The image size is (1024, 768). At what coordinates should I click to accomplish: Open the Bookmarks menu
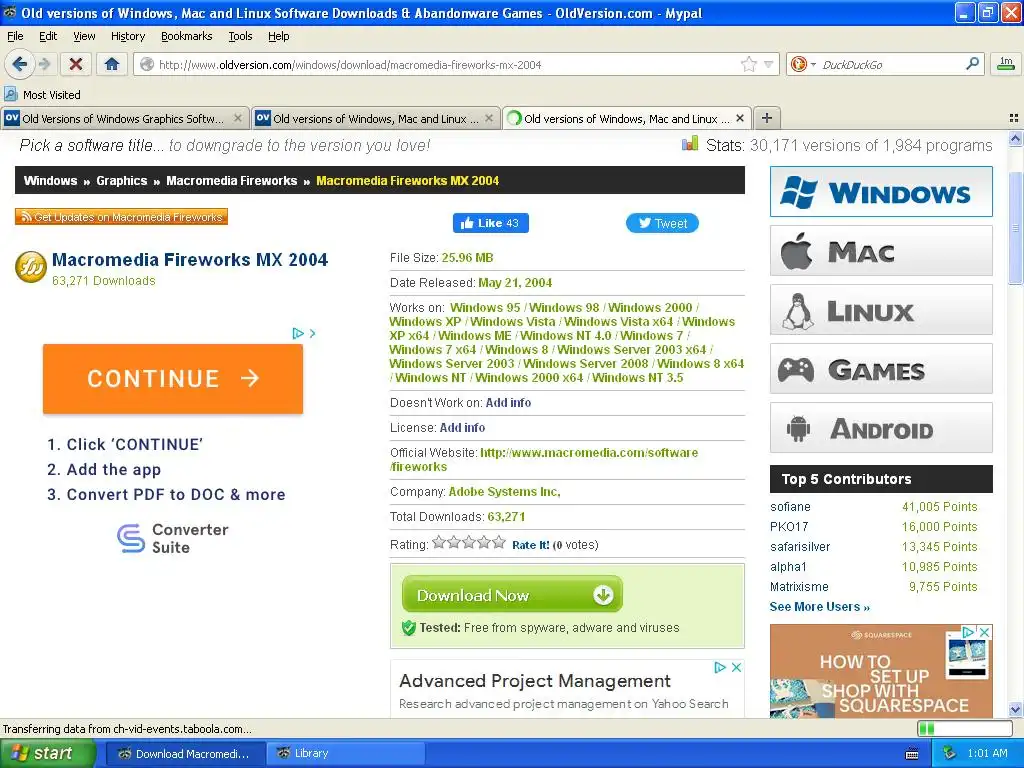[x=186, y=36]
